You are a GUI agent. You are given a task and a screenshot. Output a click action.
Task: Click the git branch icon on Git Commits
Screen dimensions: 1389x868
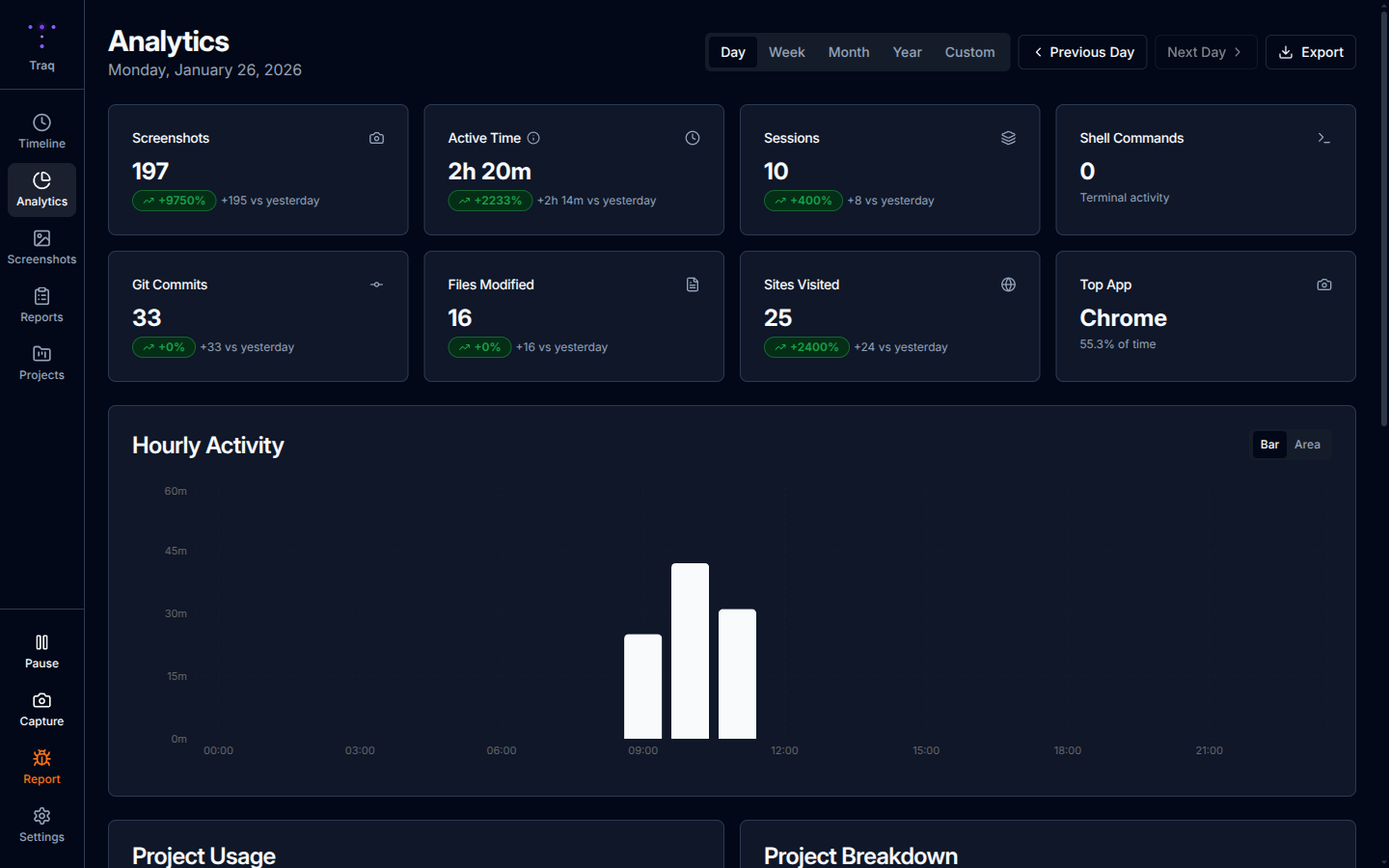pyautogui.click(x=376, y=285)
